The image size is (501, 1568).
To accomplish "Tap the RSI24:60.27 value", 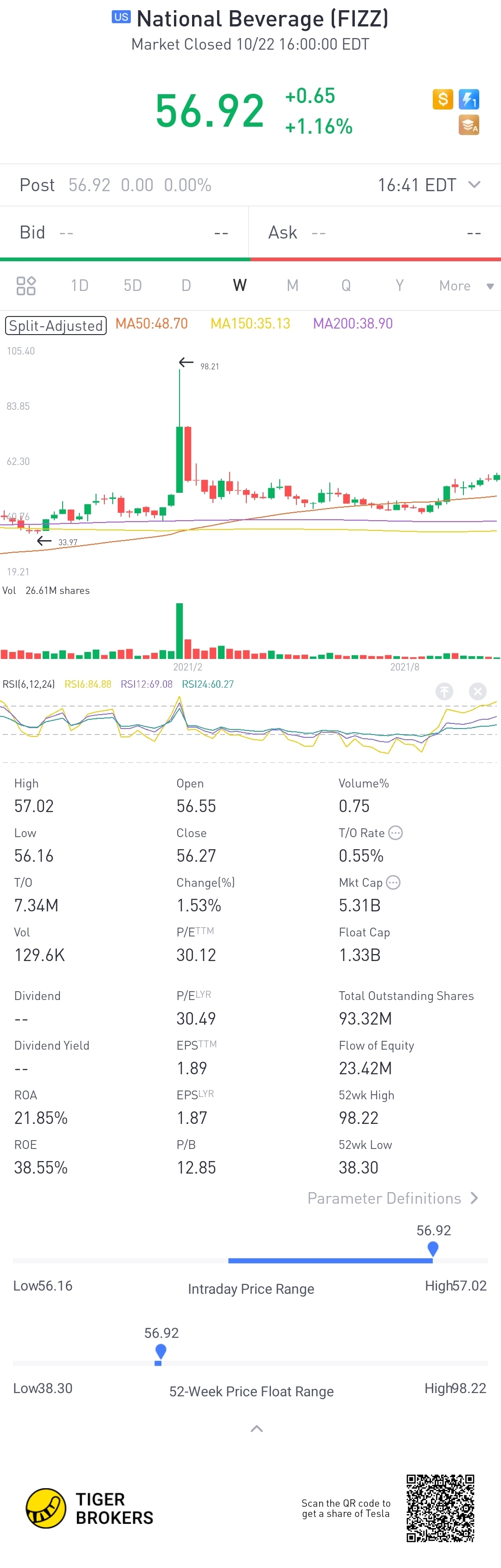I will click(x=208, y=684).
